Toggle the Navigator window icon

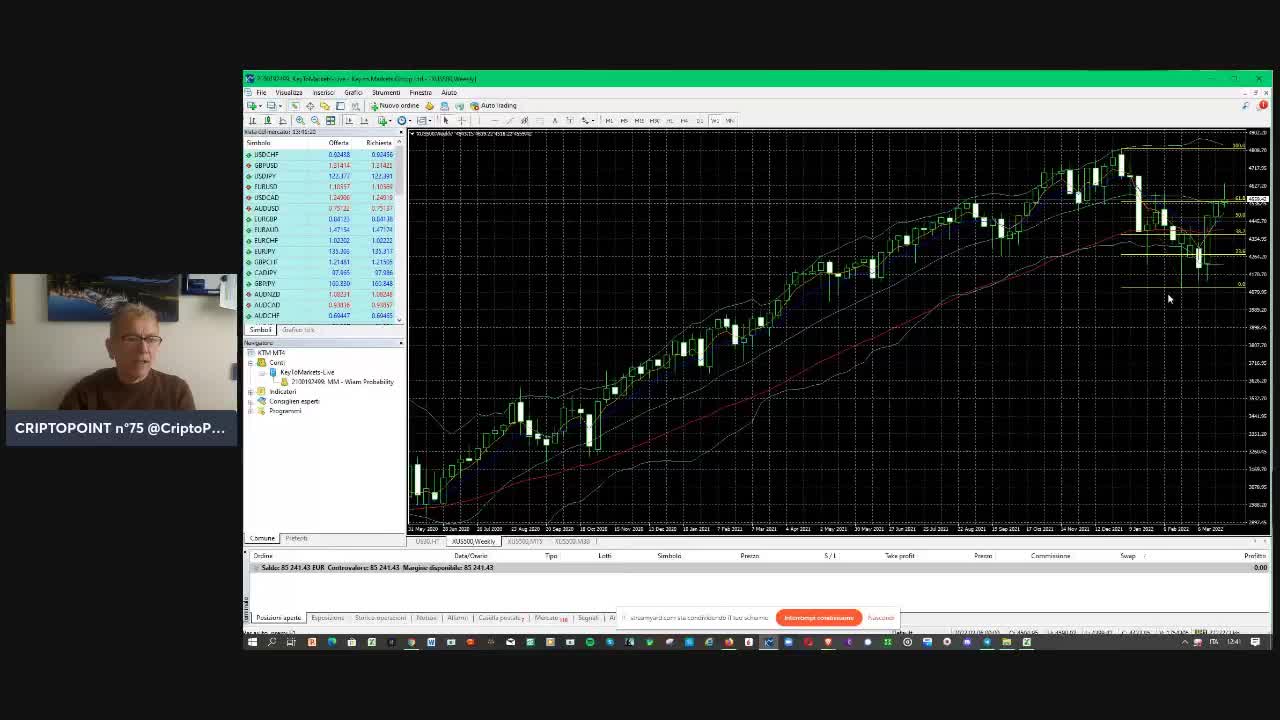(325, 105)
